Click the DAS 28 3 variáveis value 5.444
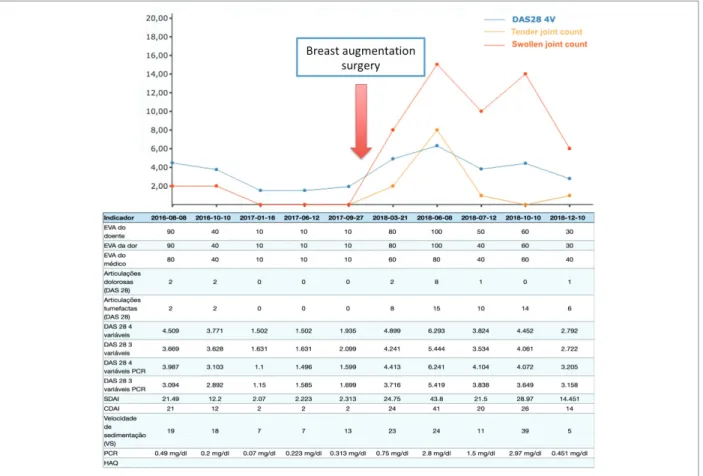Image resolution: width=703 pixels, height=476 pixels. point(437,349)
